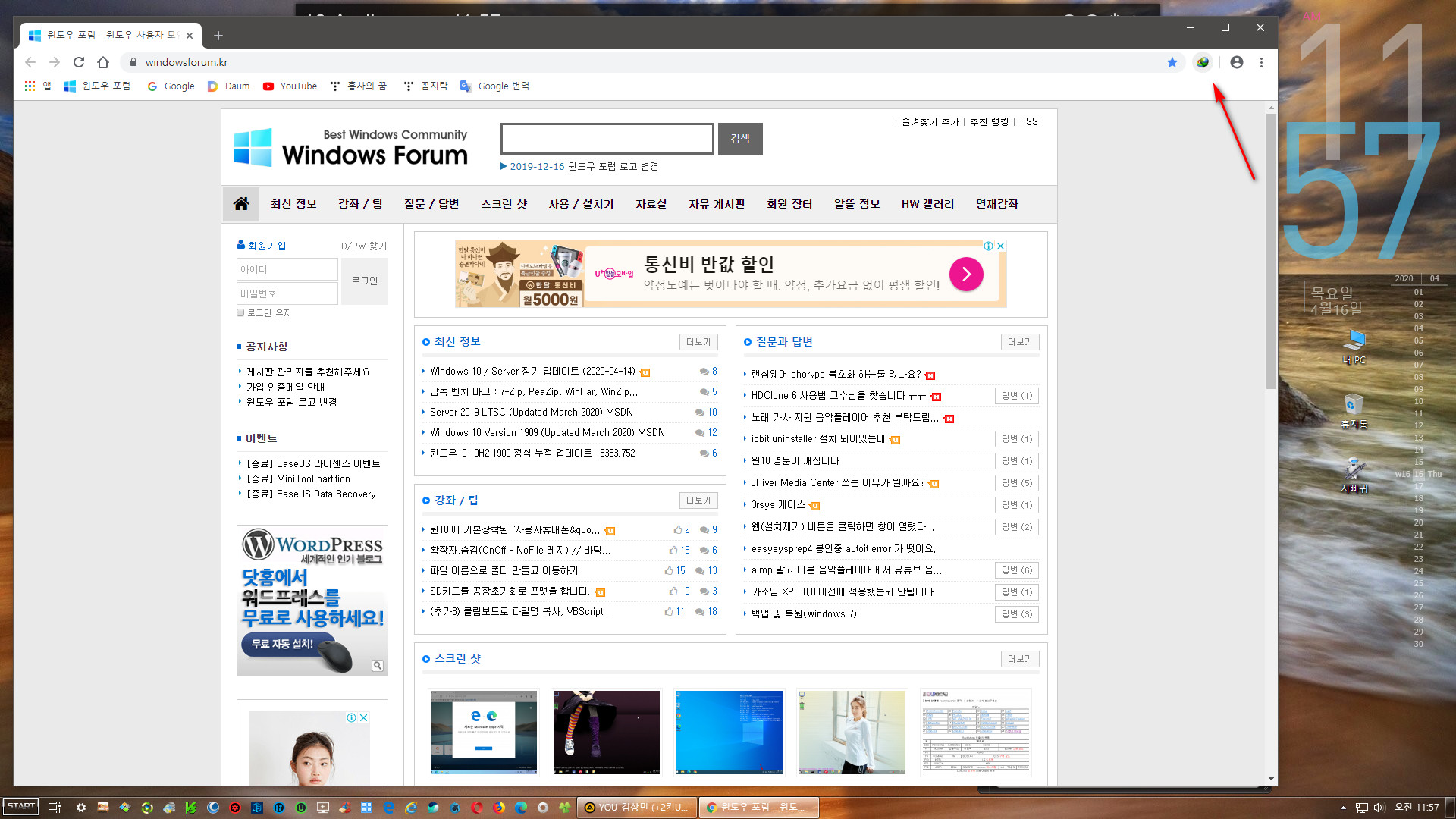Click the page vertical scrollbar
This screenshot has width=1456, height=819.
[x=1271, y=252]
